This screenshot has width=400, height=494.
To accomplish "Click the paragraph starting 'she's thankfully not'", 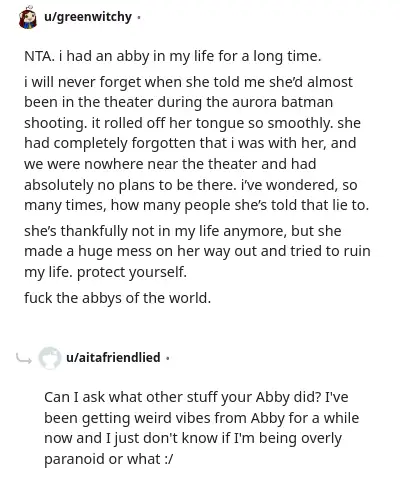I will coord(197,252).
